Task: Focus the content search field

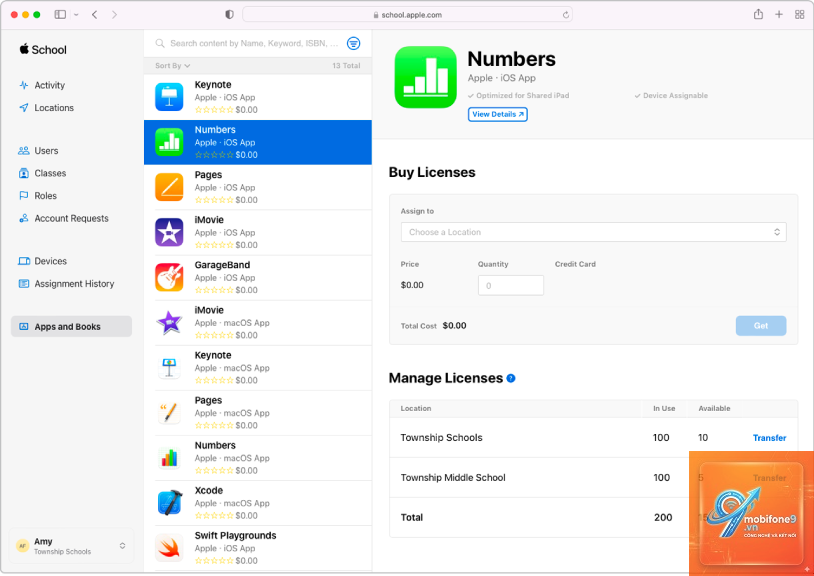Action: point(254,44)
